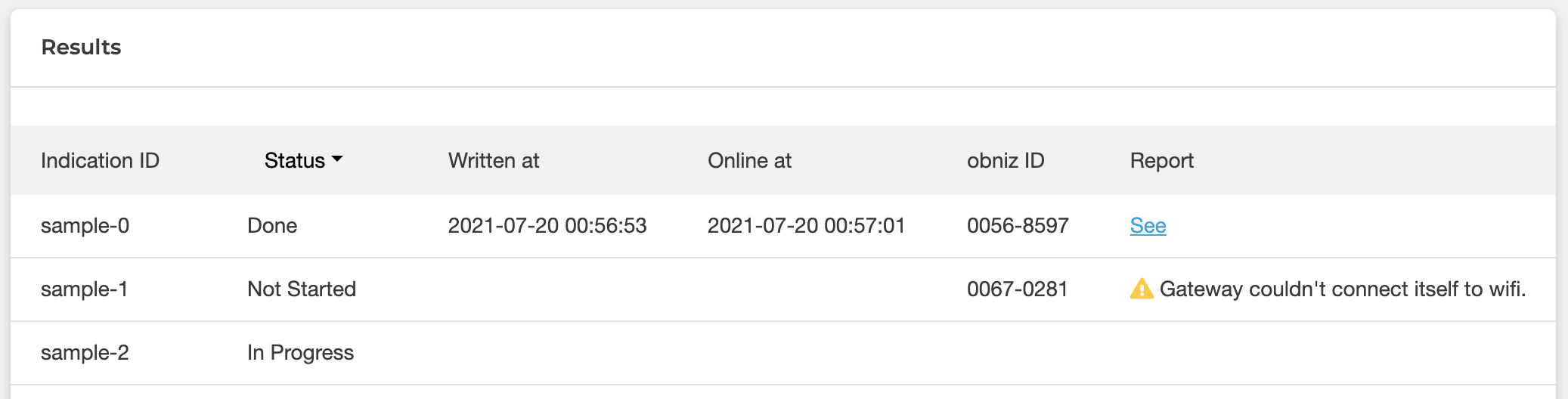Open the Status column dropdown arrow

pyautogui.click(x=337, y=159)
